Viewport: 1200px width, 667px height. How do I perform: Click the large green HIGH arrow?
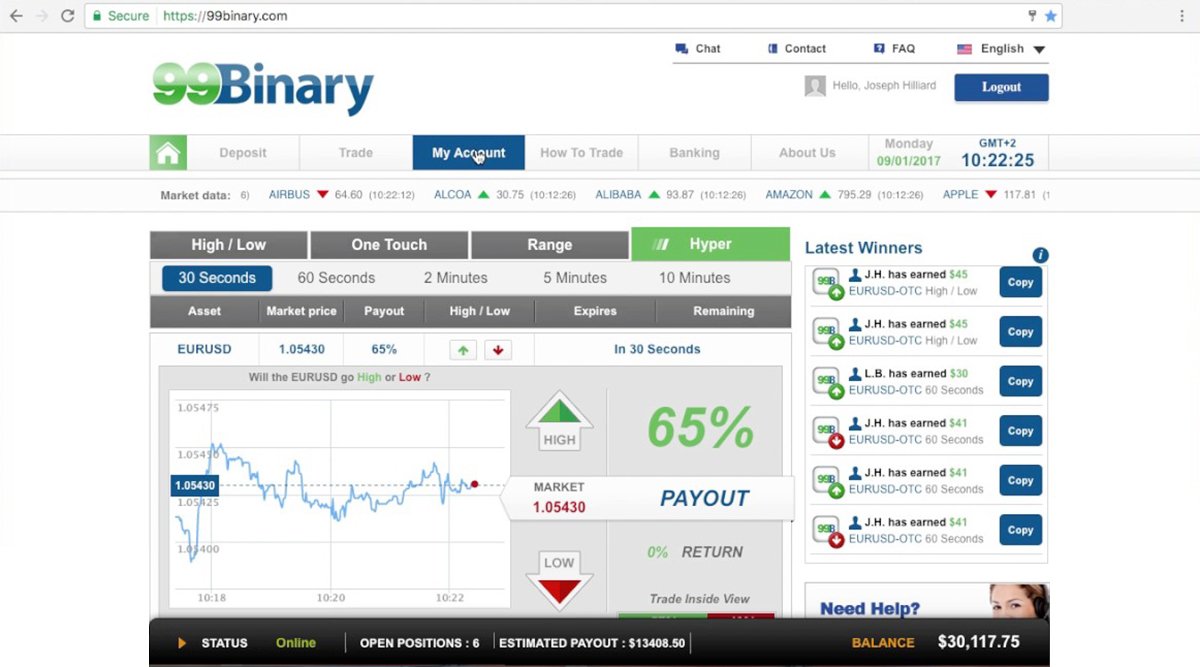tap(559, 420)
